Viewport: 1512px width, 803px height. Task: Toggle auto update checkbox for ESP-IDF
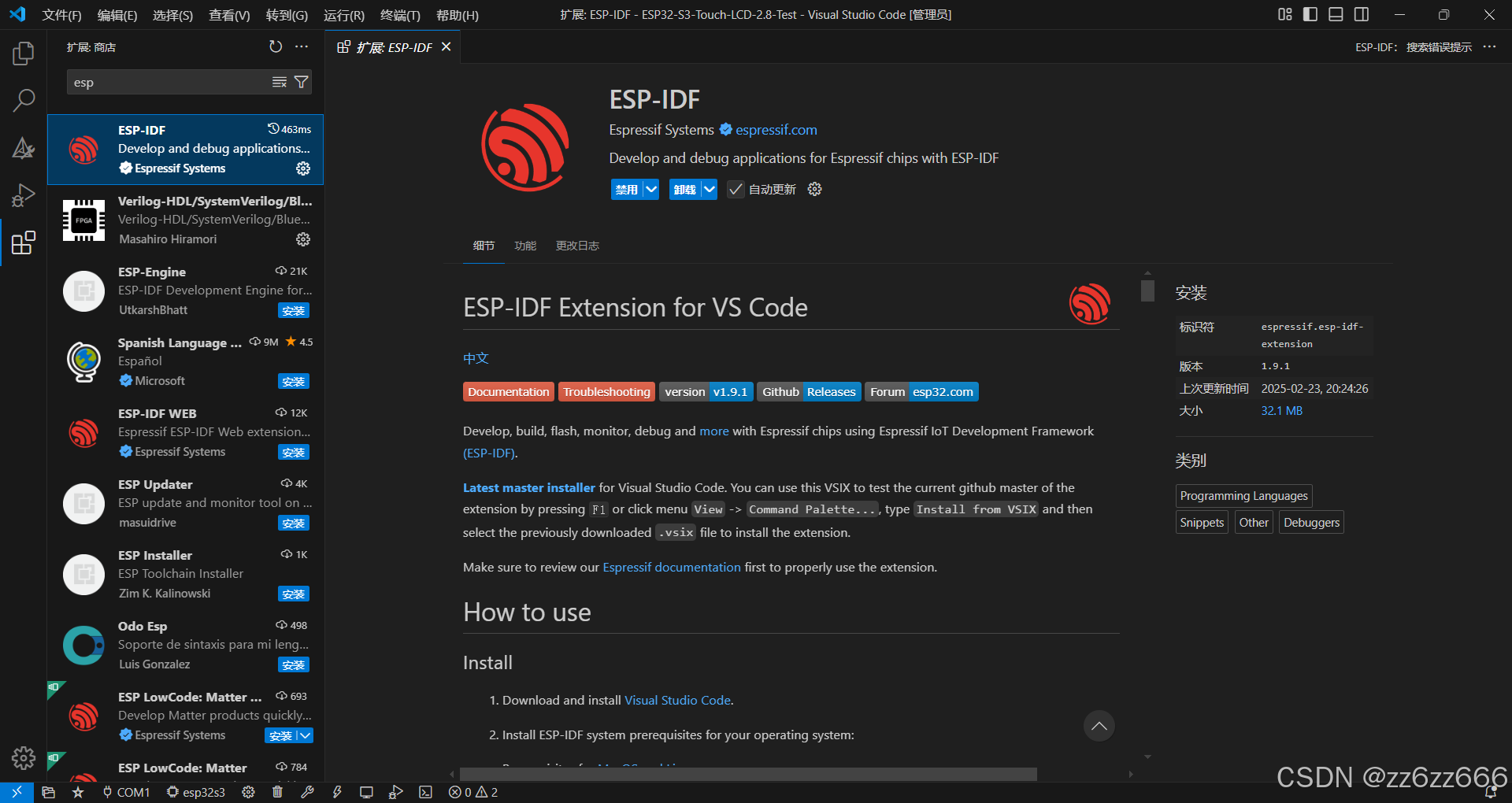(736, 189)
